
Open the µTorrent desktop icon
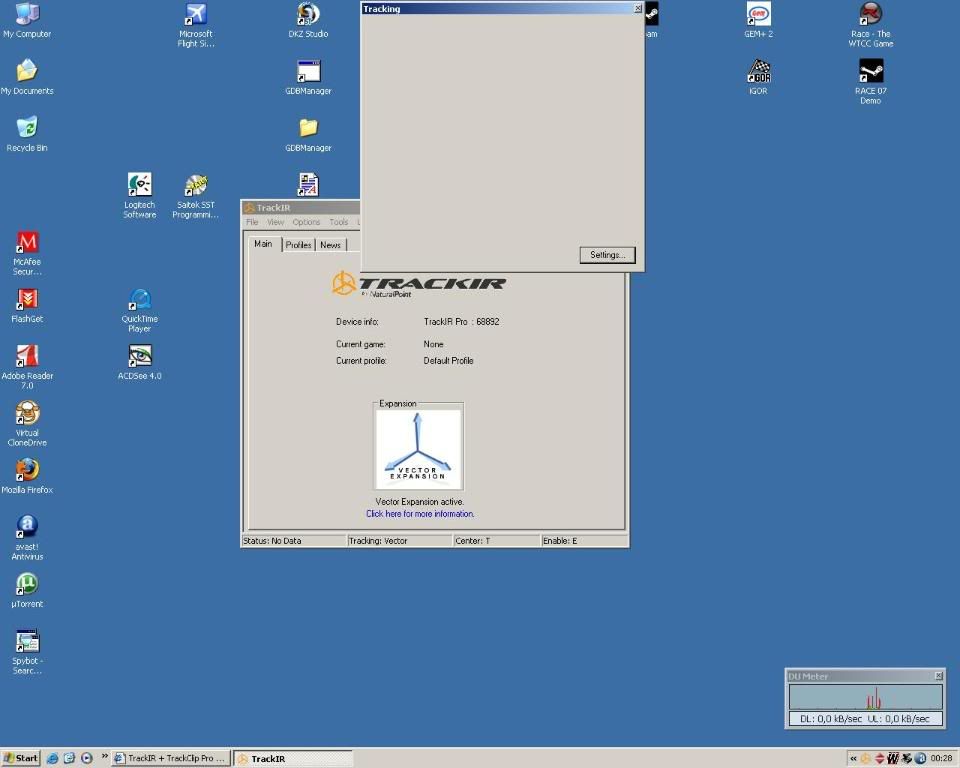(27, 585)
